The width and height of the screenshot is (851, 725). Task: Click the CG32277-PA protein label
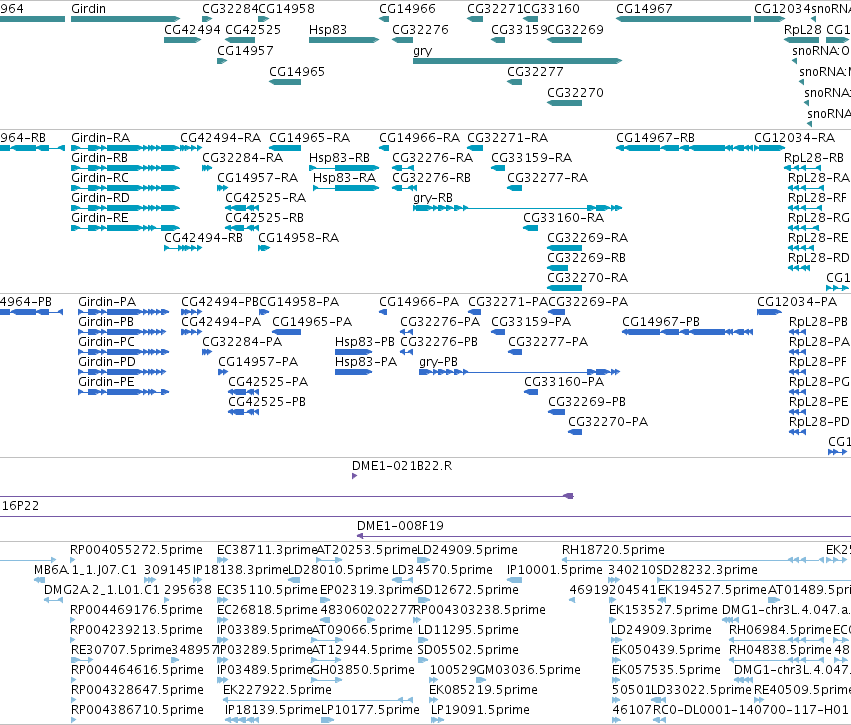pyautogui.click(x=548, y=342)
